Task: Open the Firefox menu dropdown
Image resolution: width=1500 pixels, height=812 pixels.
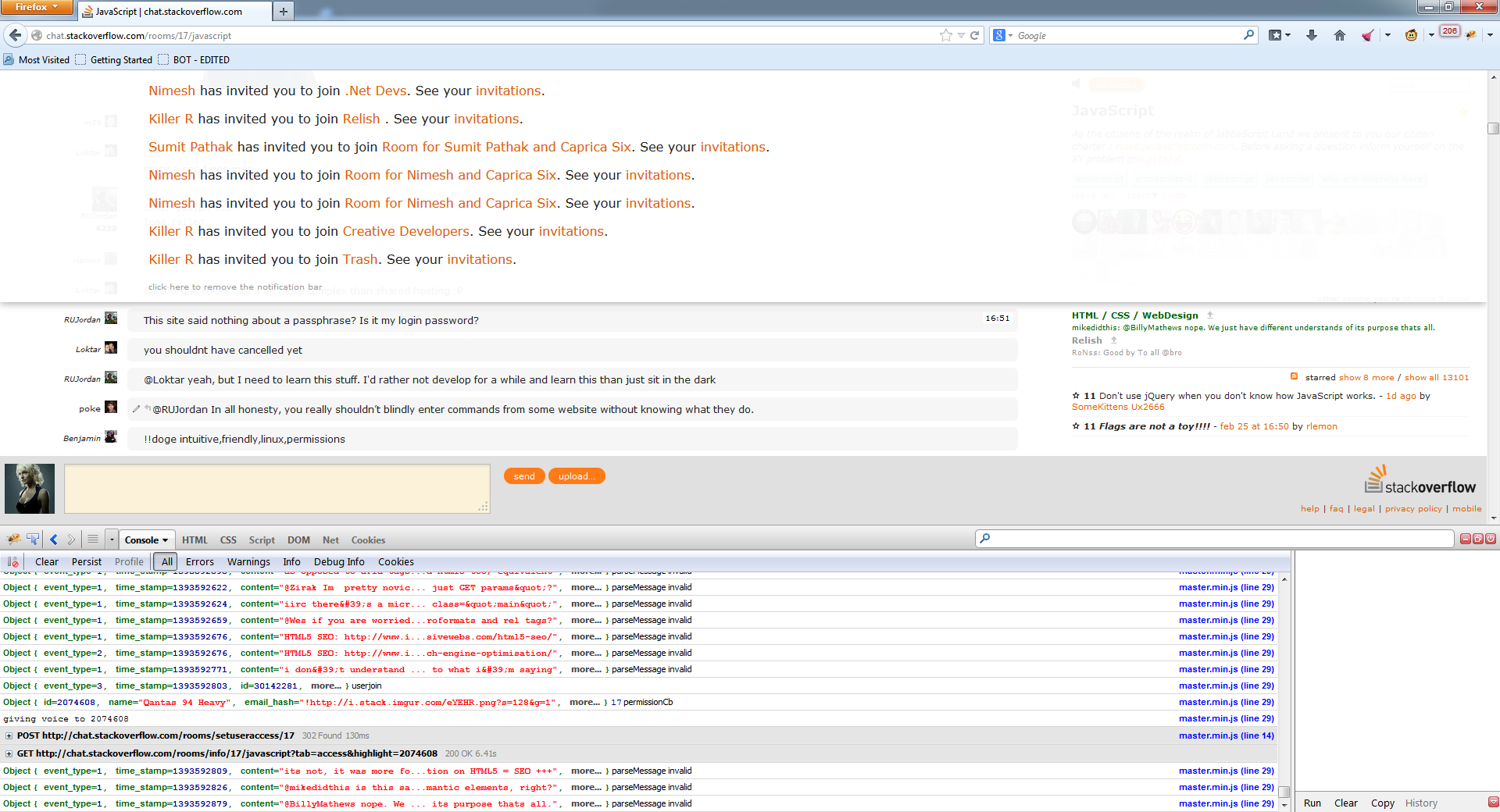Action: 37,7
